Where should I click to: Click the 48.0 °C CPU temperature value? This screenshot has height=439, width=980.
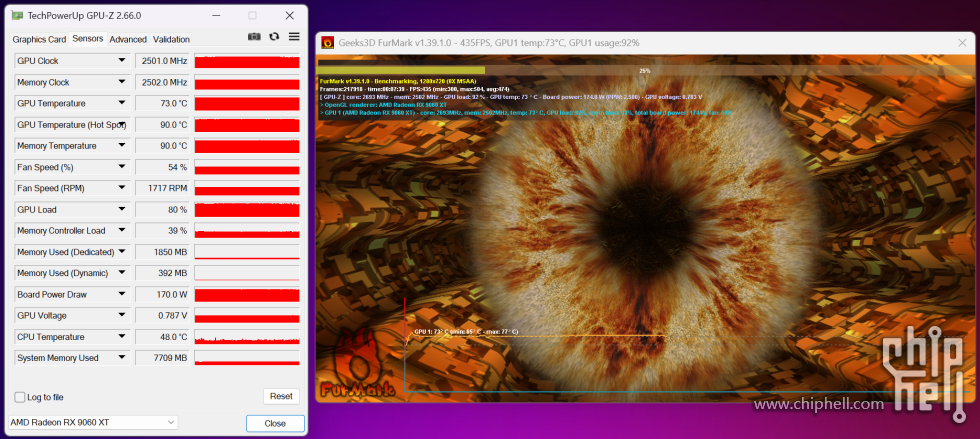[x=162, y=338]
